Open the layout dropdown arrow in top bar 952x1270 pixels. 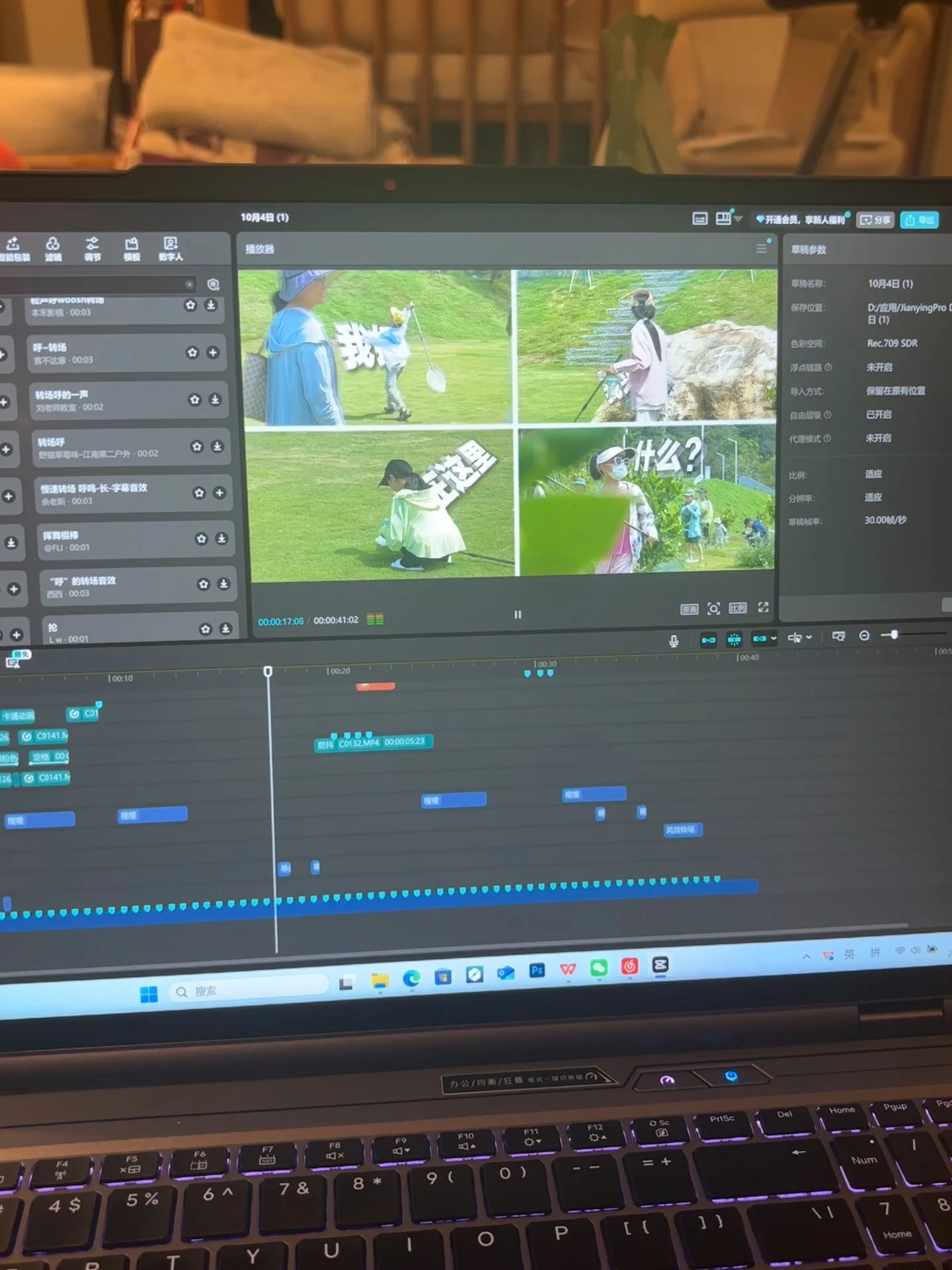coord(739,218)
